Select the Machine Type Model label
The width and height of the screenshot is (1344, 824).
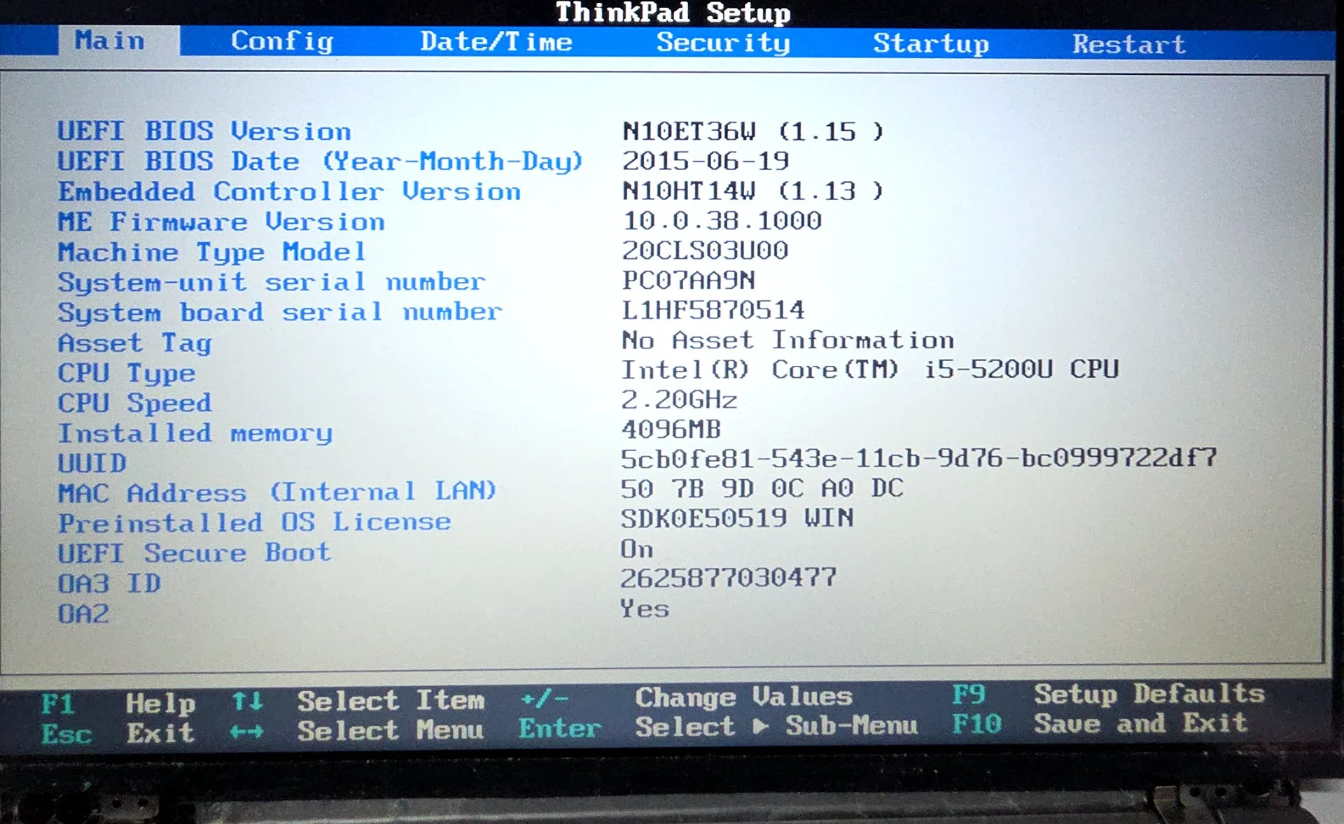pos(212,252)
